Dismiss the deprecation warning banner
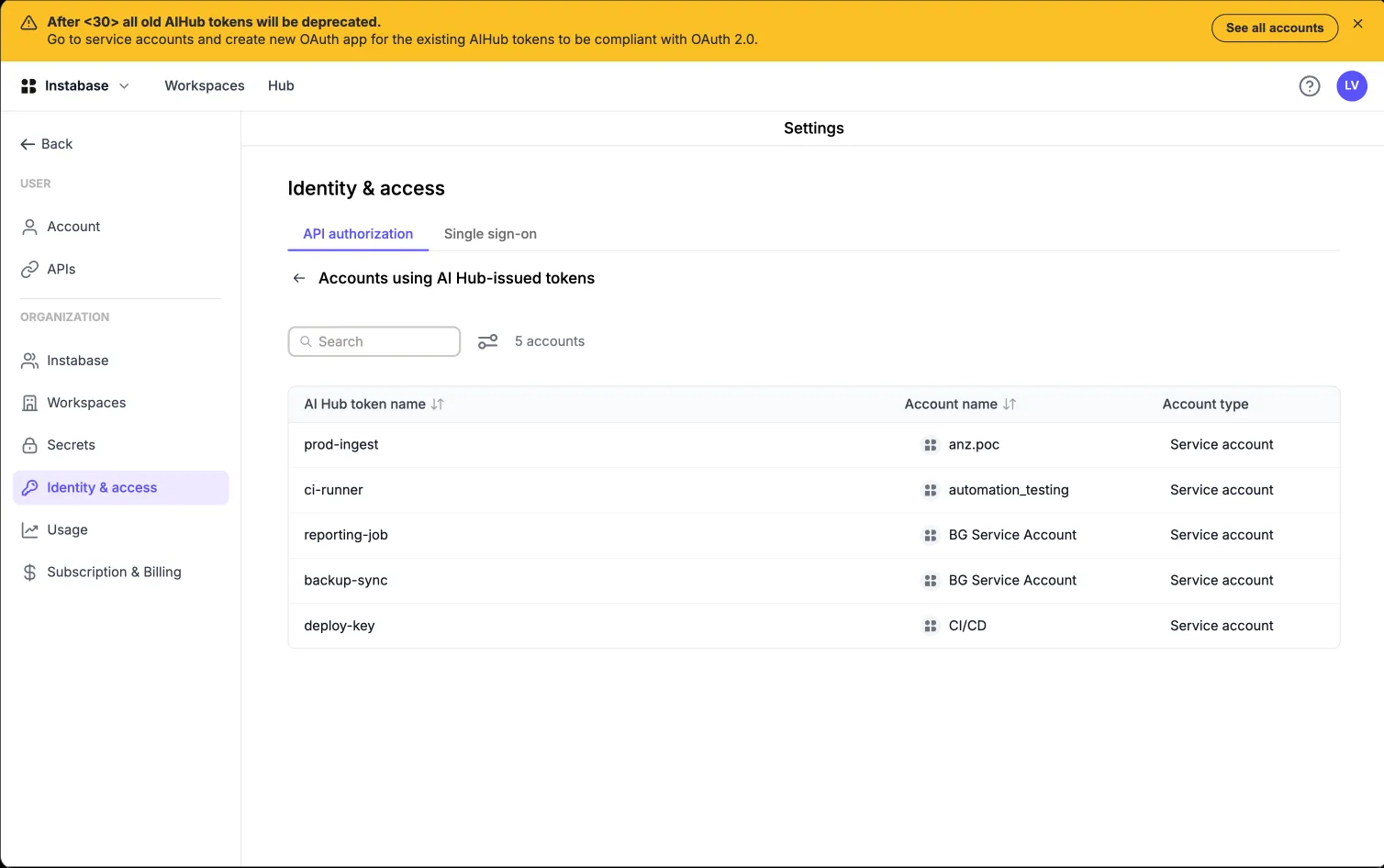 [1357, 24]
